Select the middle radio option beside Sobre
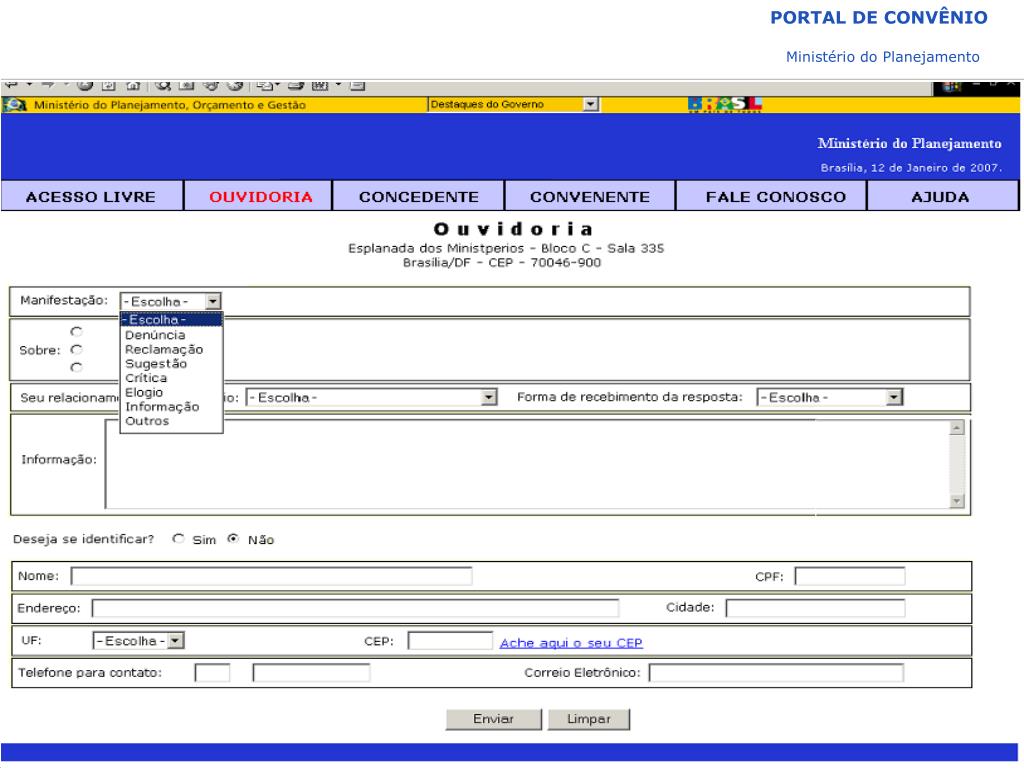The width and height of the screenshot is (1024, 768). (76, 349)
